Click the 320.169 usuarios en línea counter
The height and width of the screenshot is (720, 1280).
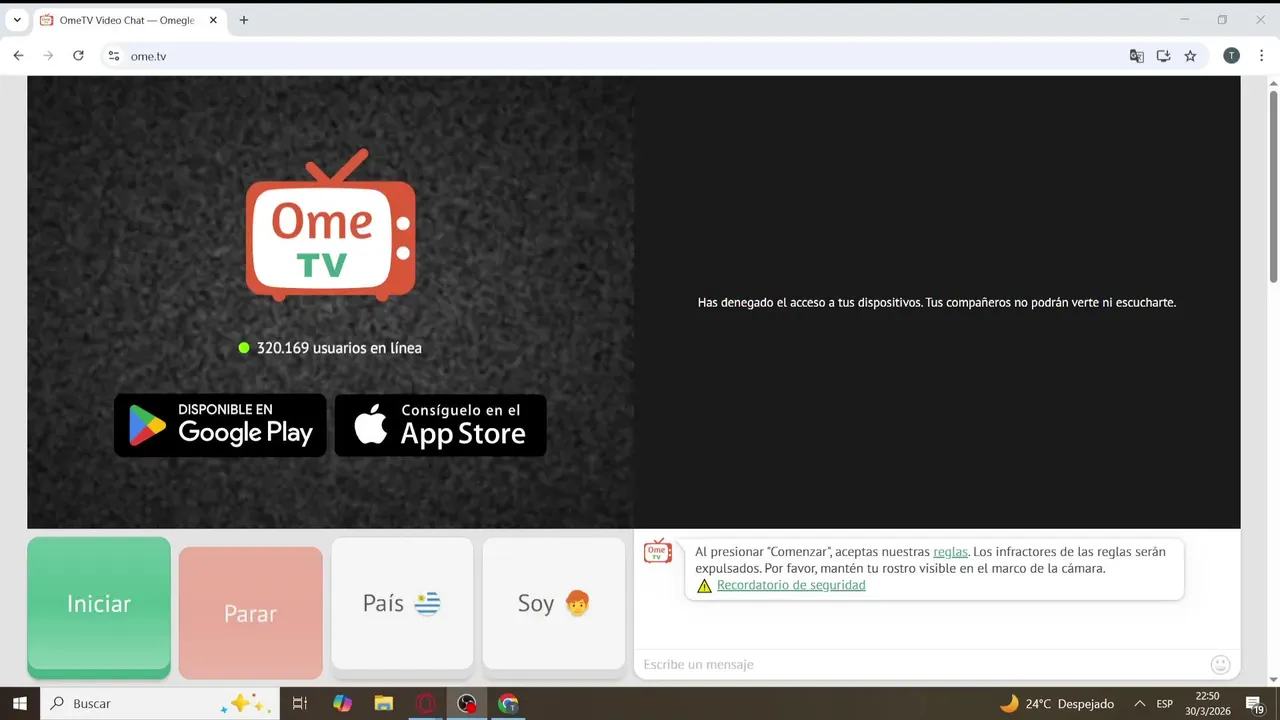click(330, 348)
